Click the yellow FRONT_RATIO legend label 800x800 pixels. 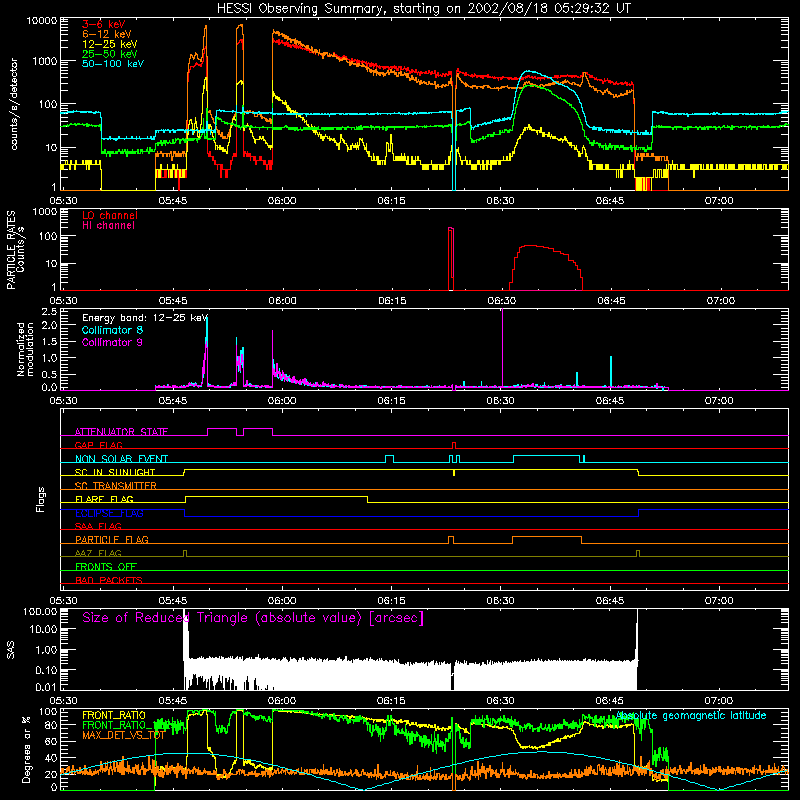click(x=114, y=715)
